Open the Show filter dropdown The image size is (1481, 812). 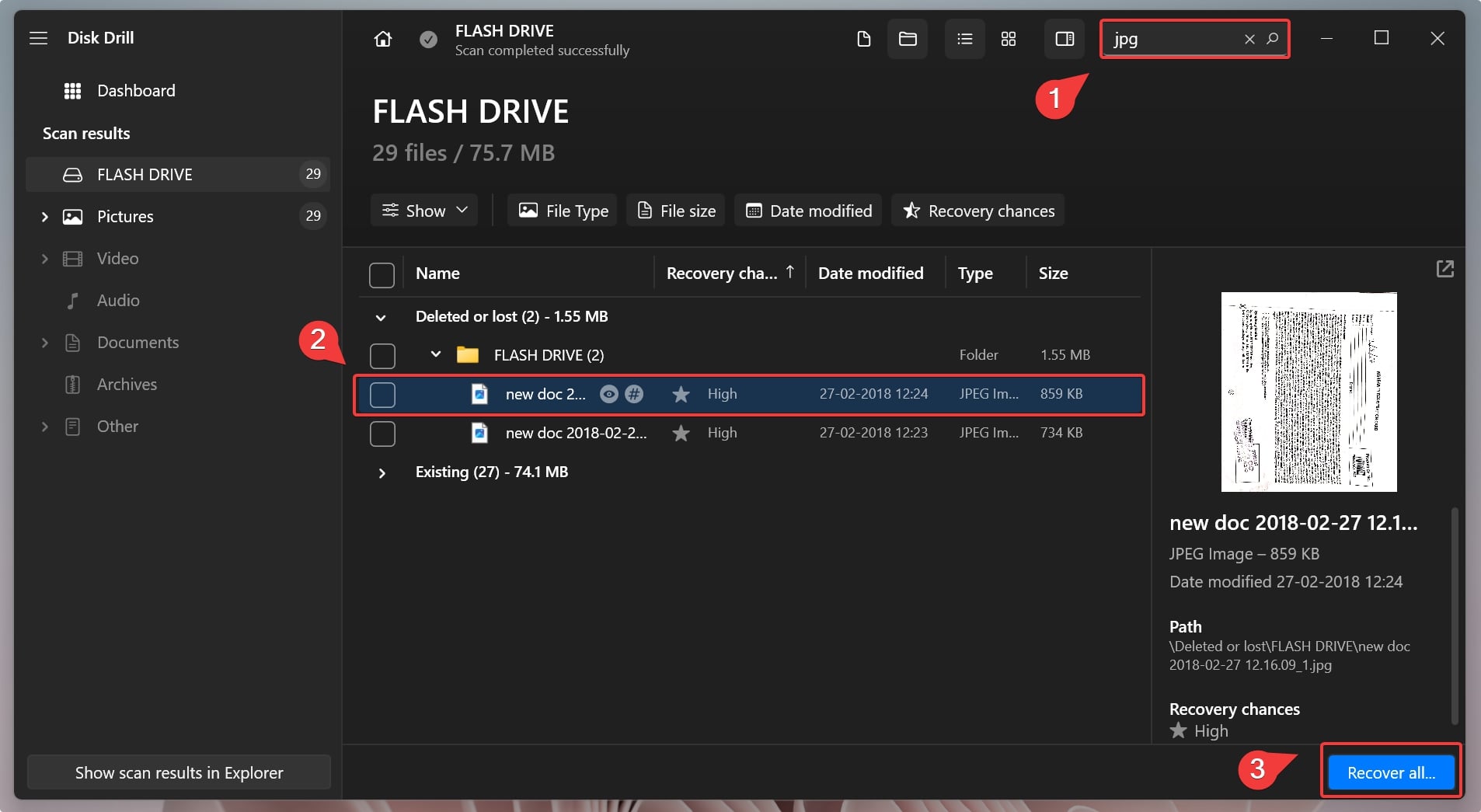(424, 211)
